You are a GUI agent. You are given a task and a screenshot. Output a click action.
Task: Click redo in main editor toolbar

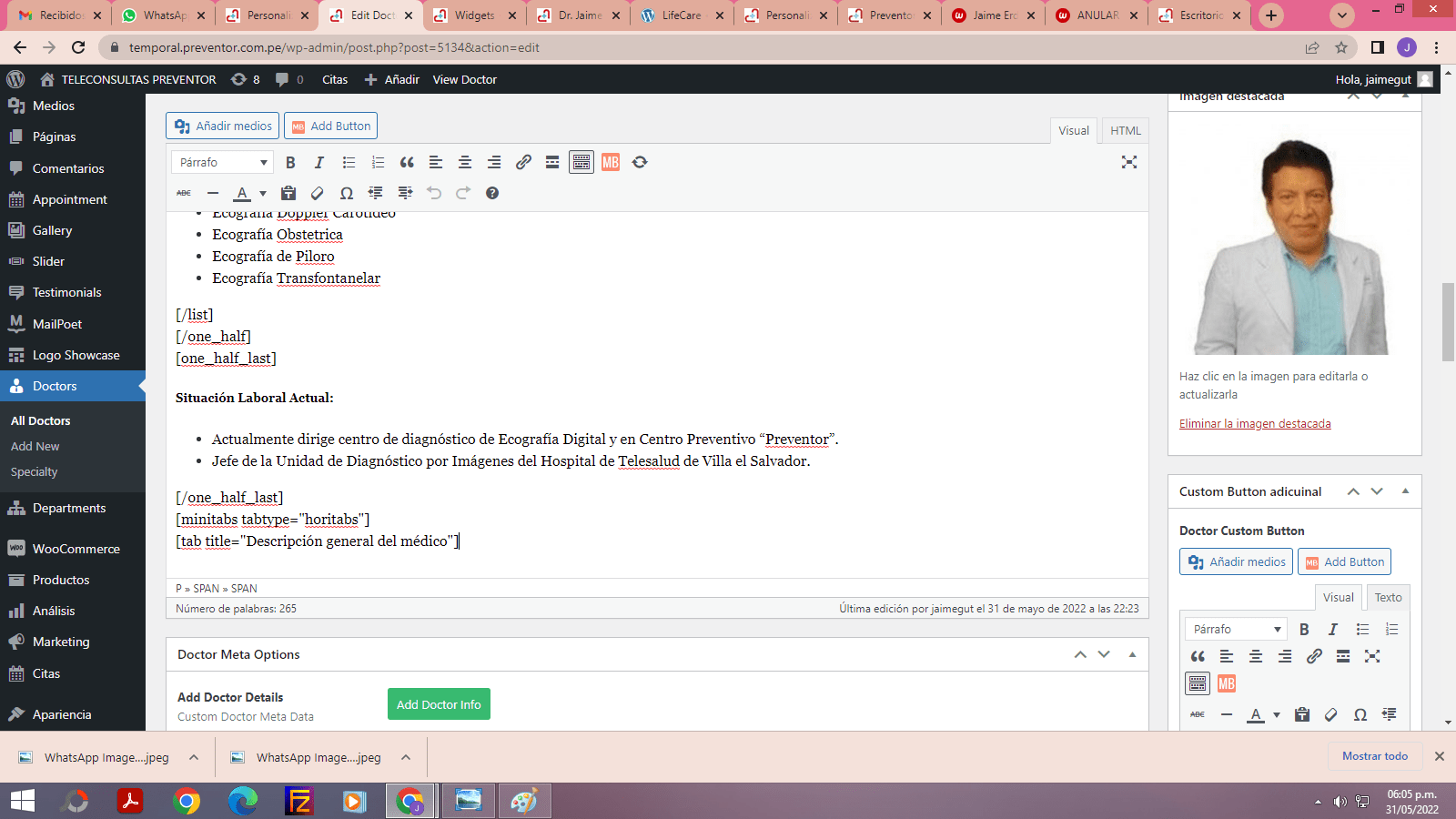pyautogui.click(x=463, y=193)
